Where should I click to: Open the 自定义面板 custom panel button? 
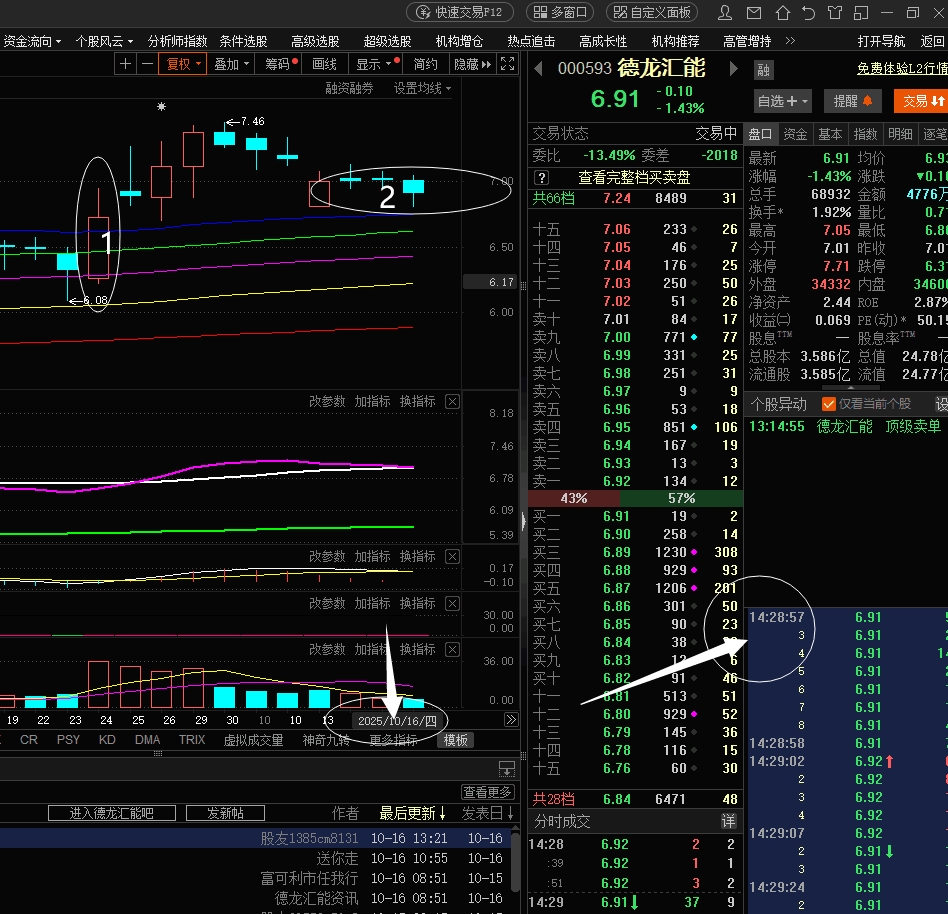[652, 12]
